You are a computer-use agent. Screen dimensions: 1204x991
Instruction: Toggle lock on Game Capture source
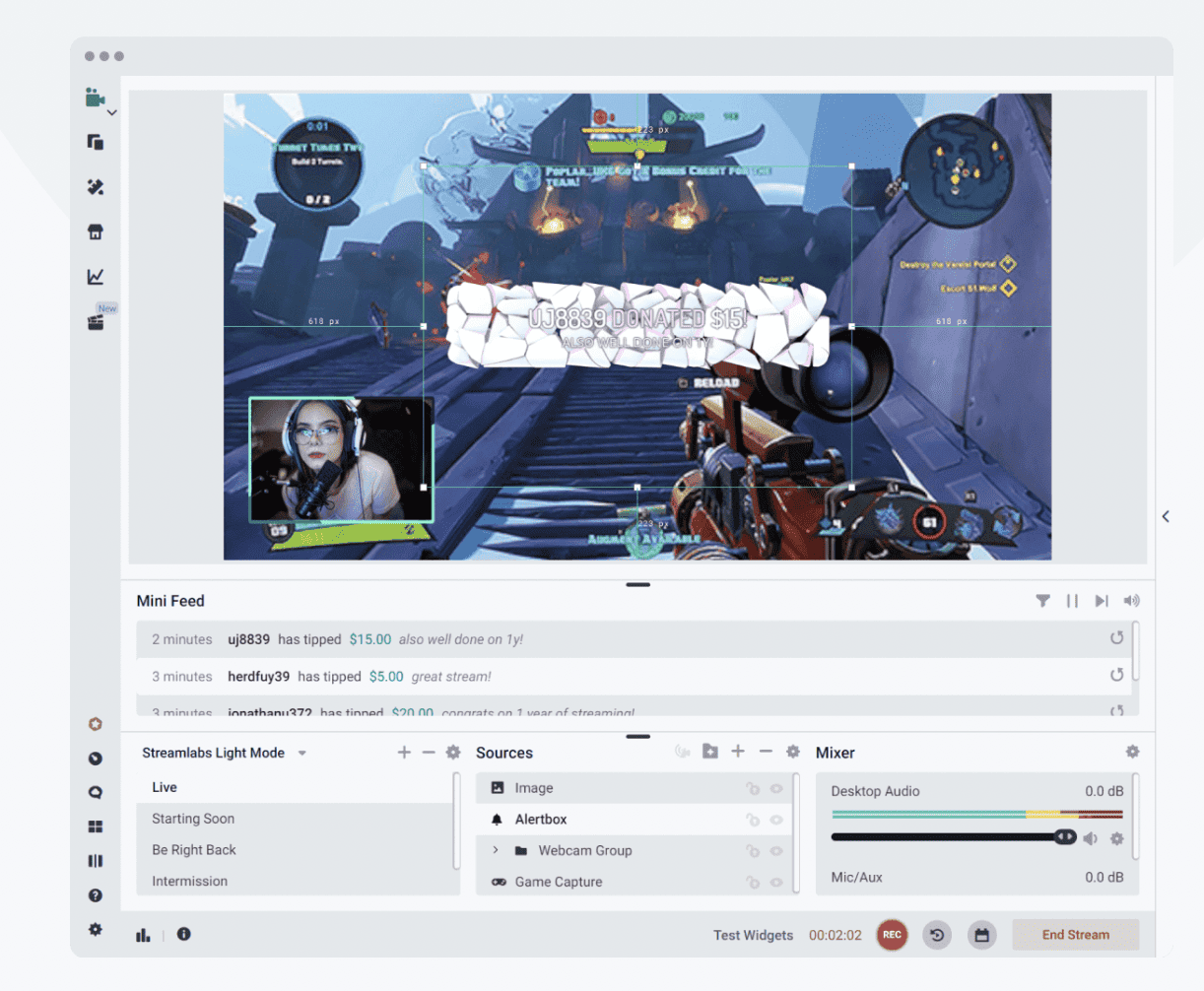point(753,883)
